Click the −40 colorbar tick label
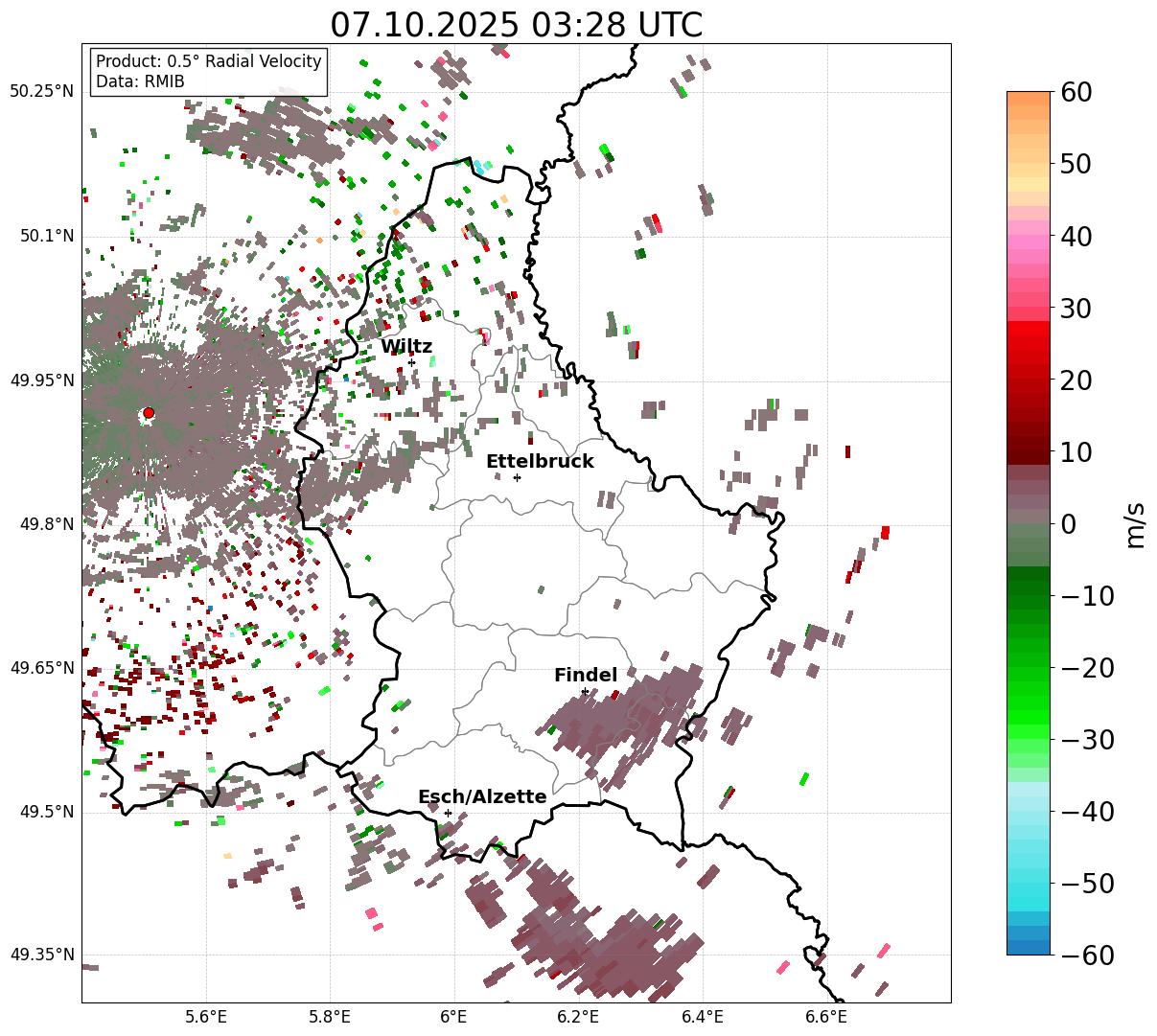This screenshot has width=1157, height=1036. 1088,812
